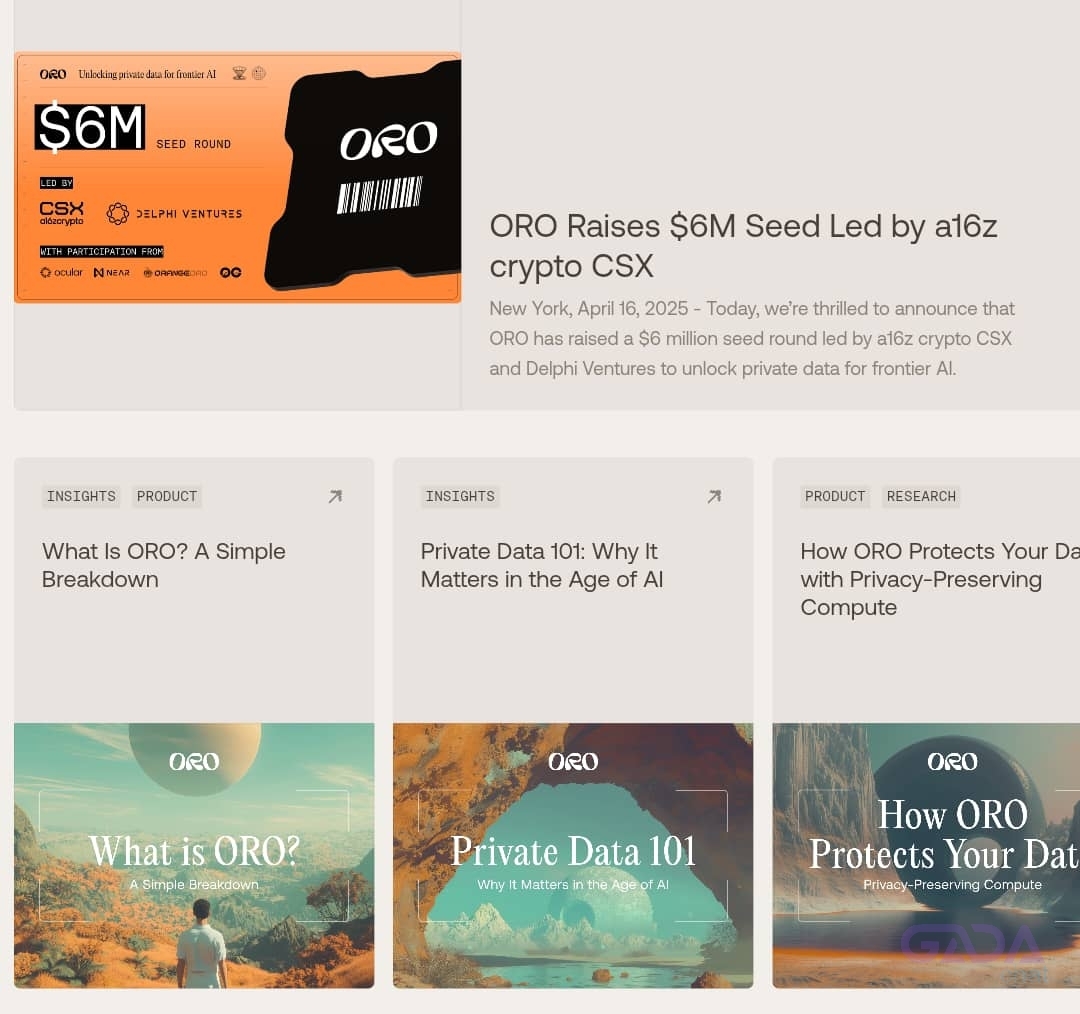Image resolution: width=1080 pixels, height=1014 pixels.
Task: Select PRODUCT tag on What Is ORO card
Action: tap(167, 496)
